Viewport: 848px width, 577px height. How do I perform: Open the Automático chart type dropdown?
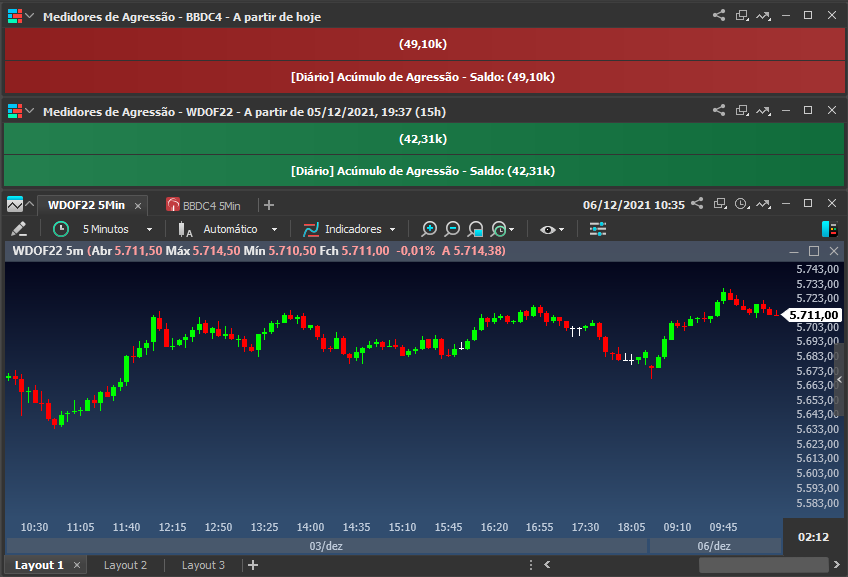(240, 229)
